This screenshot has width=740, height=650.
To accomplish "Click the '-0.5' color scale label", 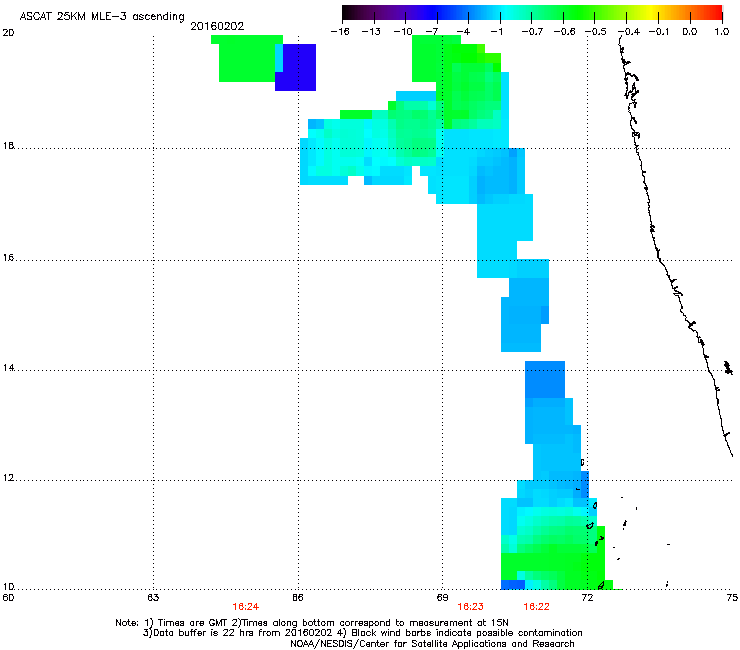I will pos(596,32).
